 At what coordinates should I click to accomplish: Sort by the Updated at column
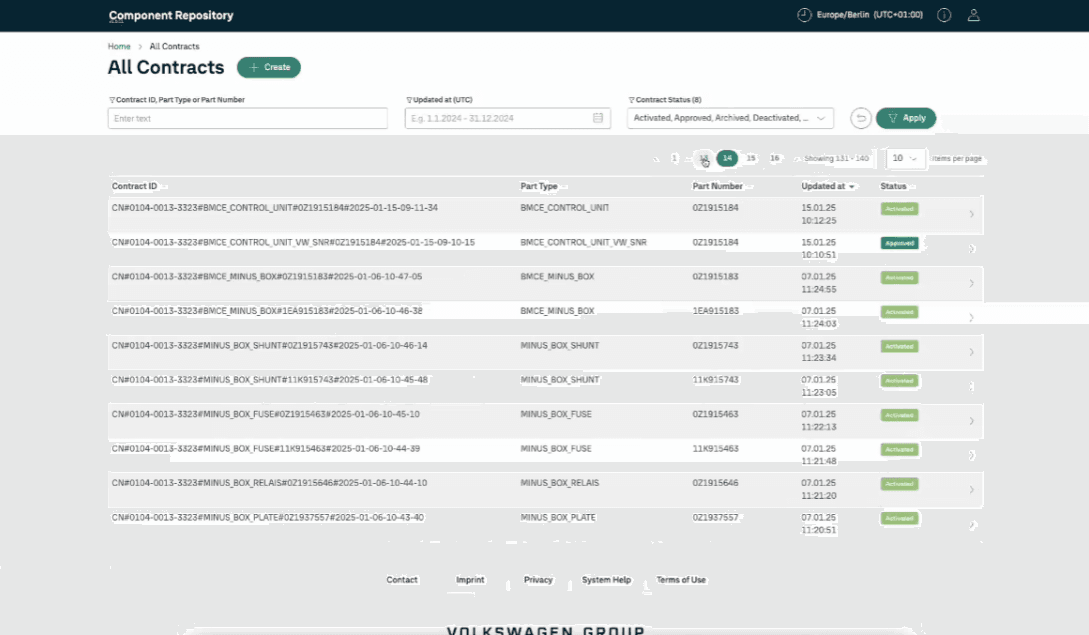[x=828, y=186]
